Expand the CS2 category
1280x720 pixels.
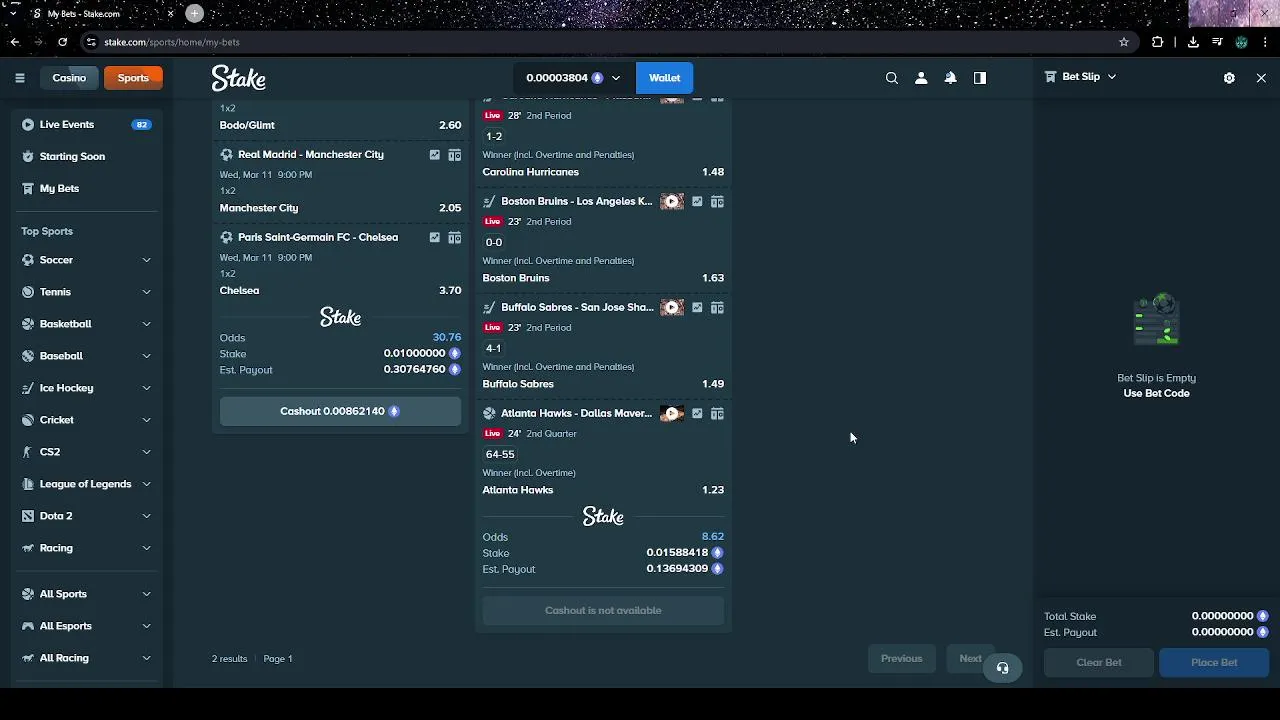click(146, 452)
